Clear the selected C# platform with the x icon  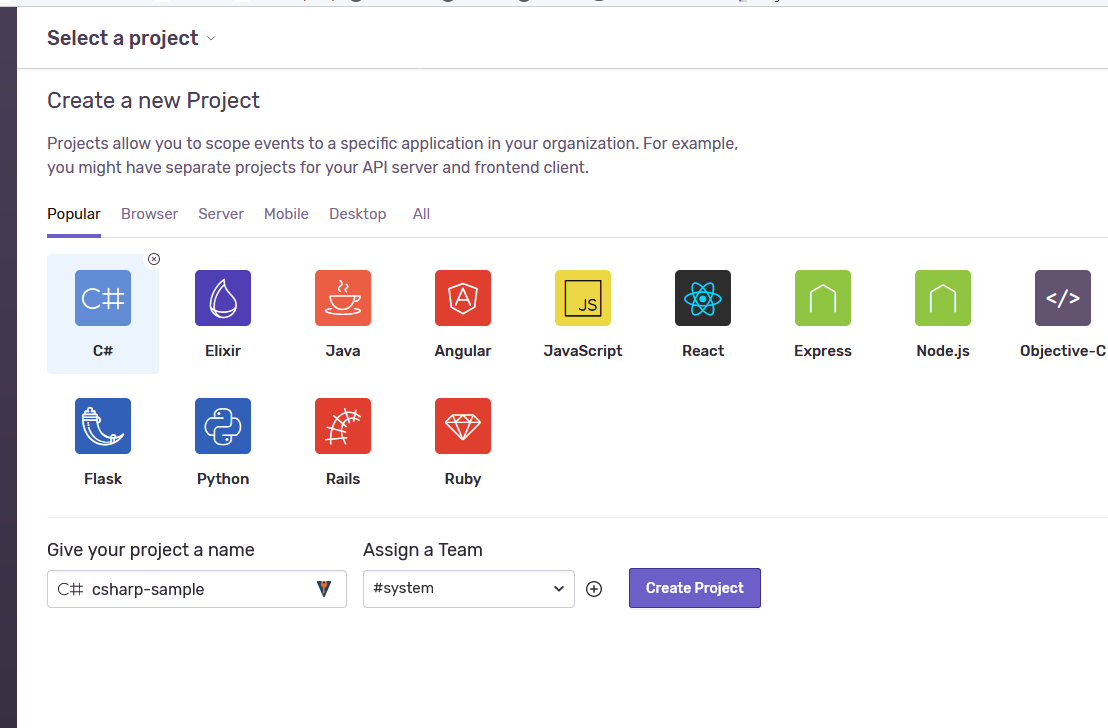click(154, 259)
